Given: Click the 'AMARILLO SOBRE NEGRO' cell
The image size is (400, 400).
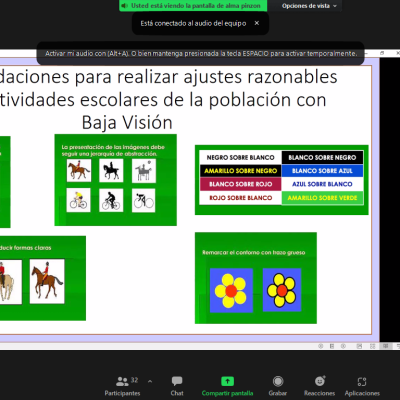Looking at the screenshot, I should [240, 171].
